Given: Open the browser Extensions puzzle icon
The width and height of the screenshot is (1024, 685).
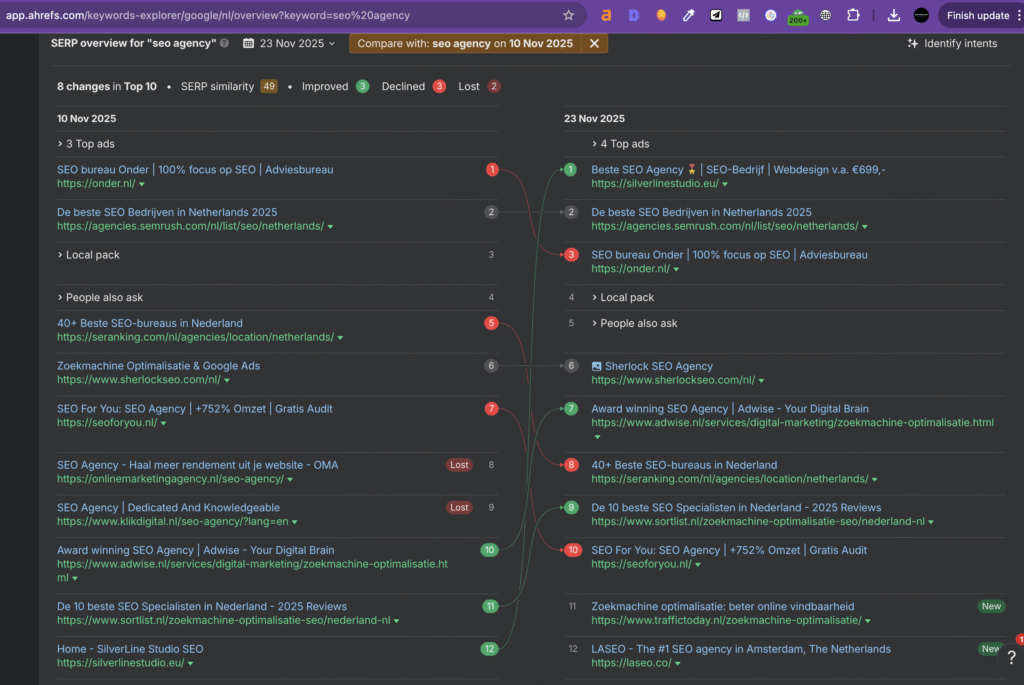Looking at the screenshot, I should click(x=853, y=15).
